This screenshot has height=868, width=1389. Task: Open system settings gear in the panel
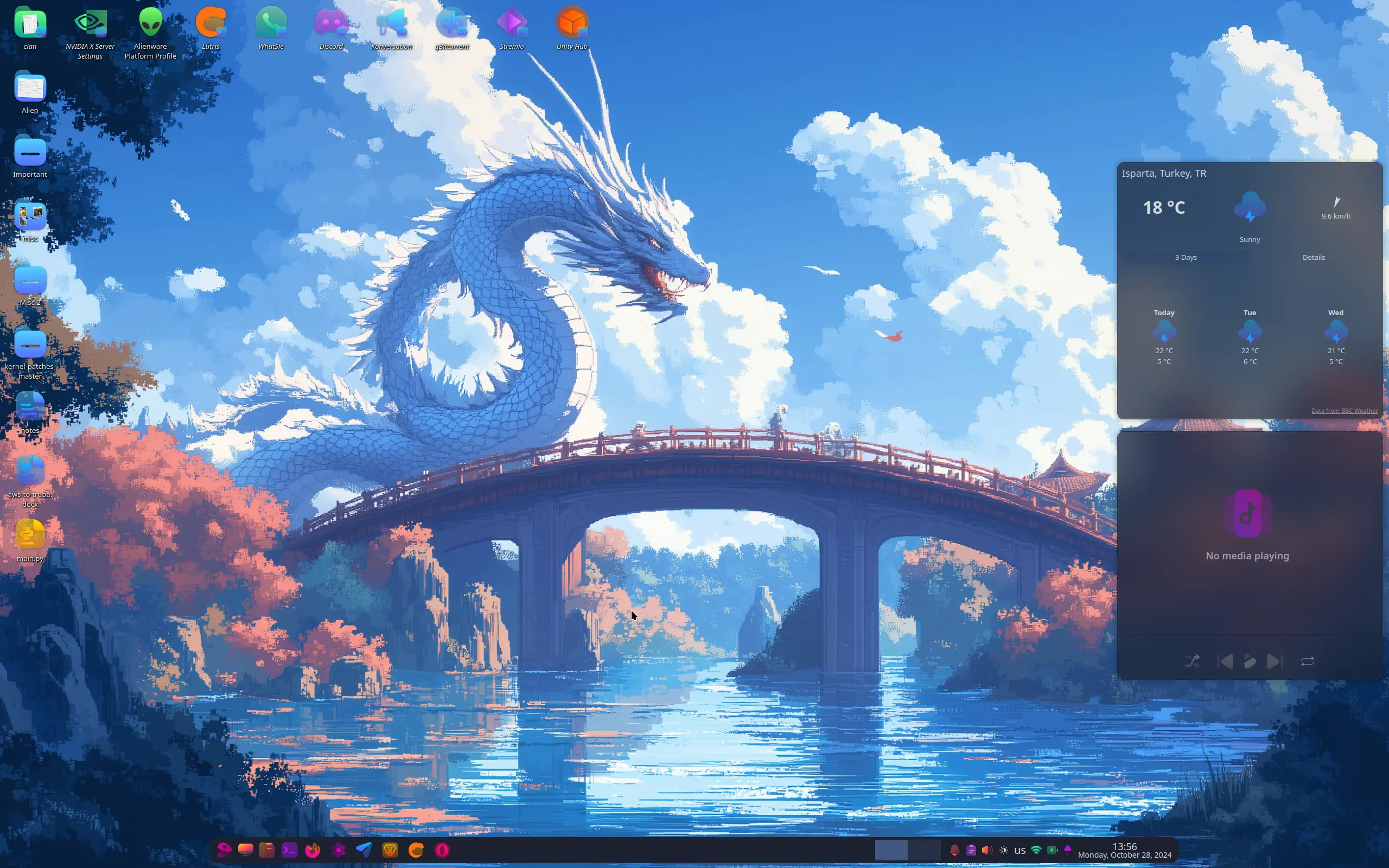tap(338, 850)
